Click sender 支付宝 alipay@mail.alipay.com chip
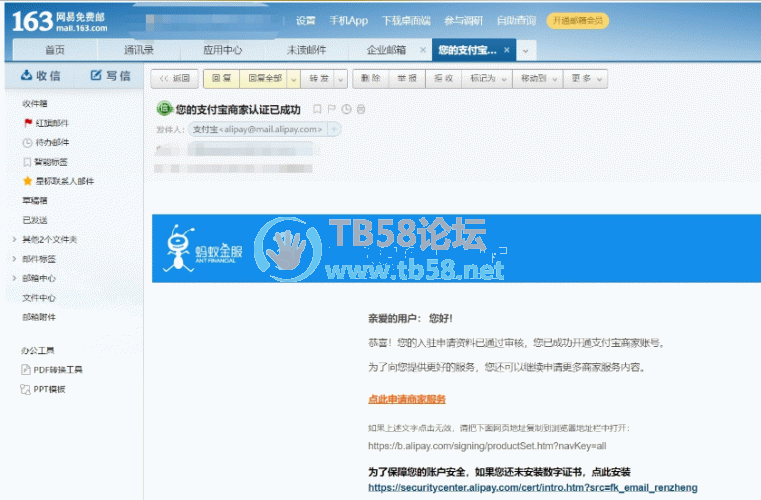 tap(258, 129)
